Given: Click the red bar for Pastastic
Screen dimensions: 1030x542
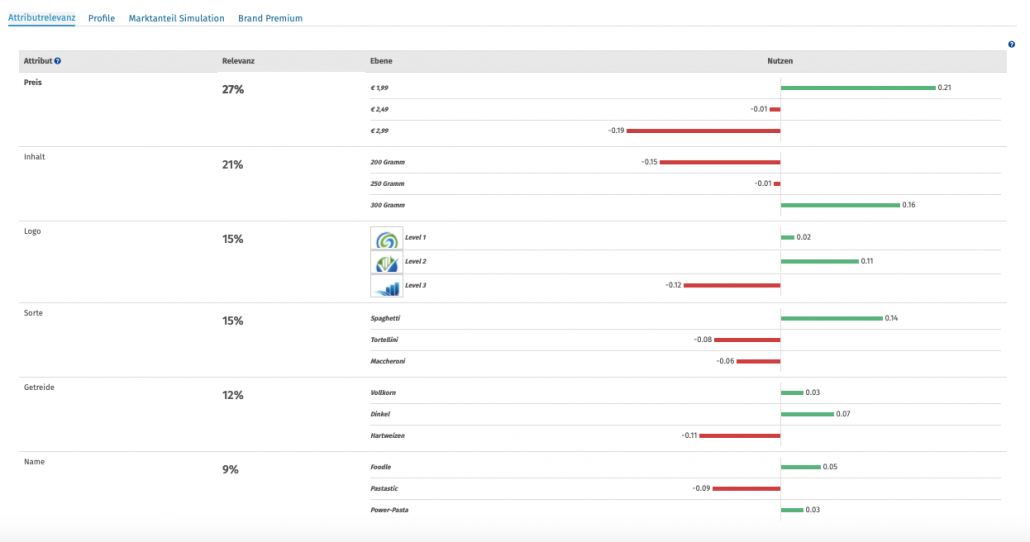Looking at the screenshot, I should [746, 488].
